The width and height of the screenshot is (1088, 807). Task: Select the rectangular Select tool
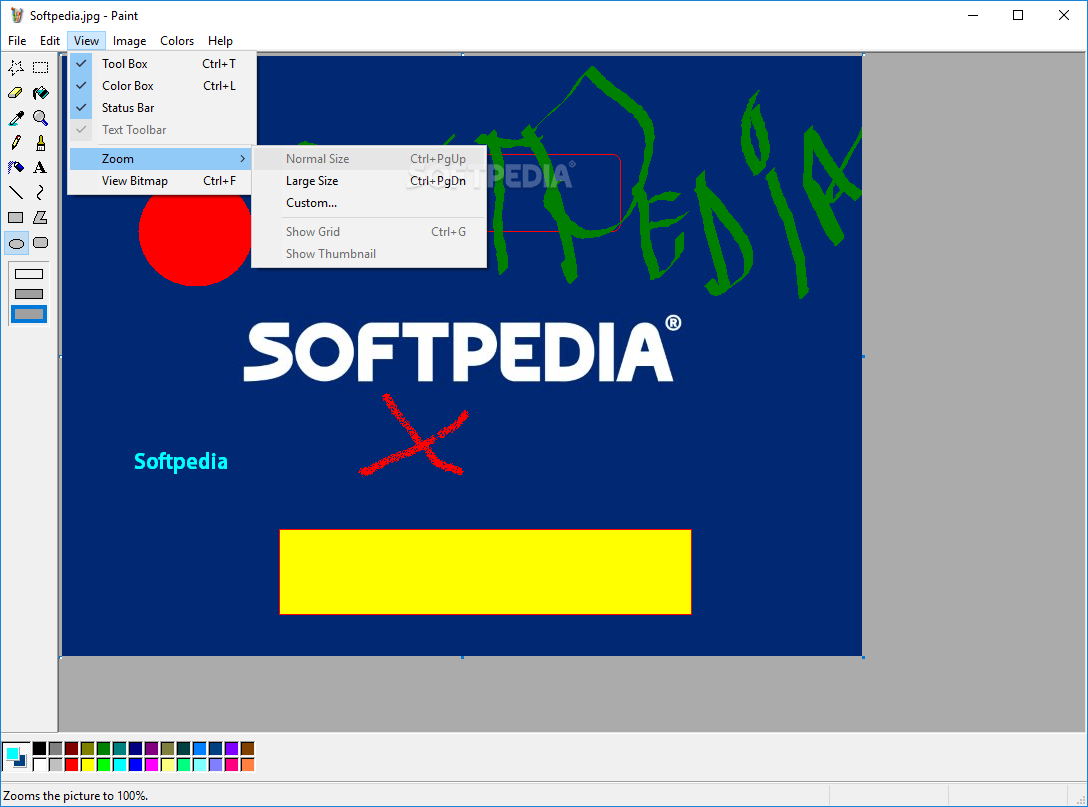click(x=41, y=67)
